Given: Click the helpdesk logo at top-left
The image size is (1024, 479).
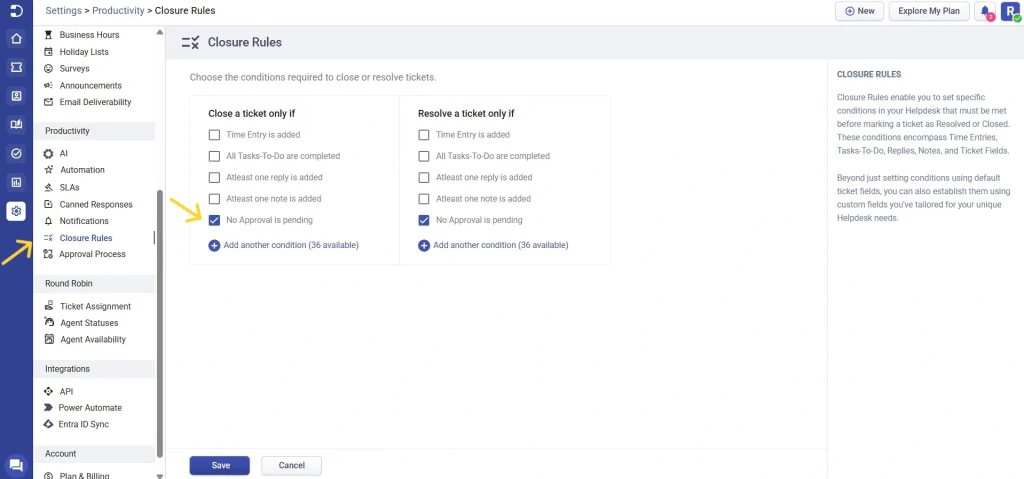Looking at the screenshot, I should (x=16, y=10).
